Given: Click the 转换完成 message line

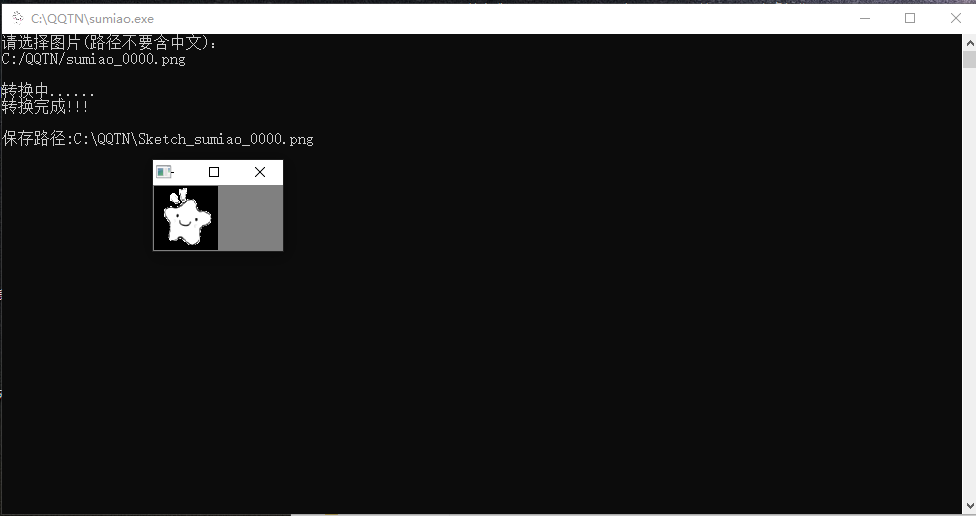Looking at the screenshot, I should point(45,107).
